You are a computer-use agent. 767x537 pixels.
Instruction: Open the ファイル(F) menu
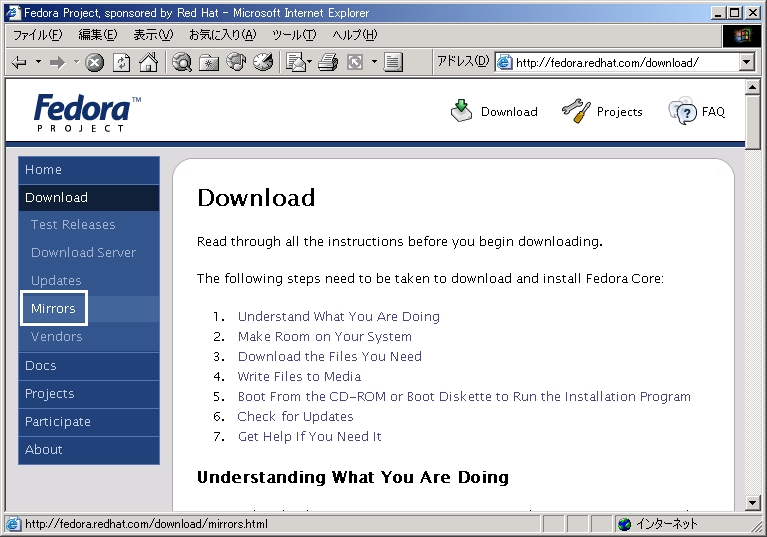pos(38,35)
